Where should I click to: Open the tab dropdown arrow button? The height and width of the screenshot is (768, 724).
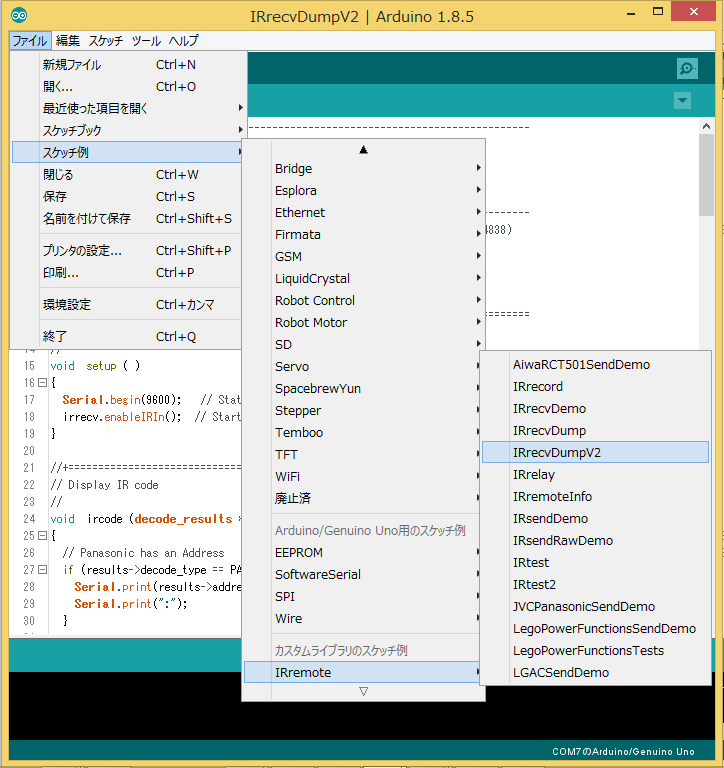tap(682, 101)
